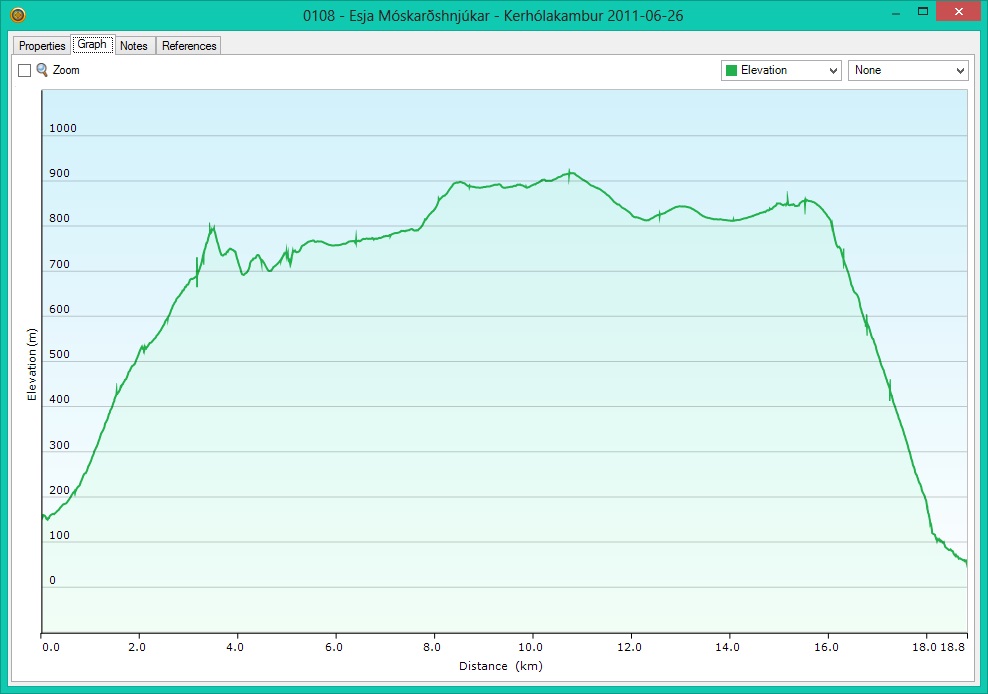Click the 18.8 distance axis label
Image resolution: width=988 pixels, height=694 pixels.
tap(953, 647)
